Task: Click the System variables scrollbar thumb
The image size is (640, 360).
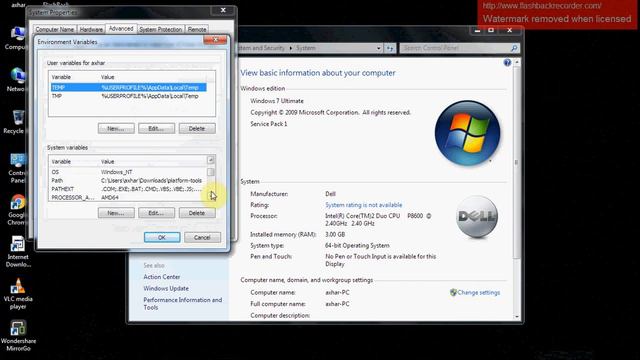Action: tap(211, 172)
